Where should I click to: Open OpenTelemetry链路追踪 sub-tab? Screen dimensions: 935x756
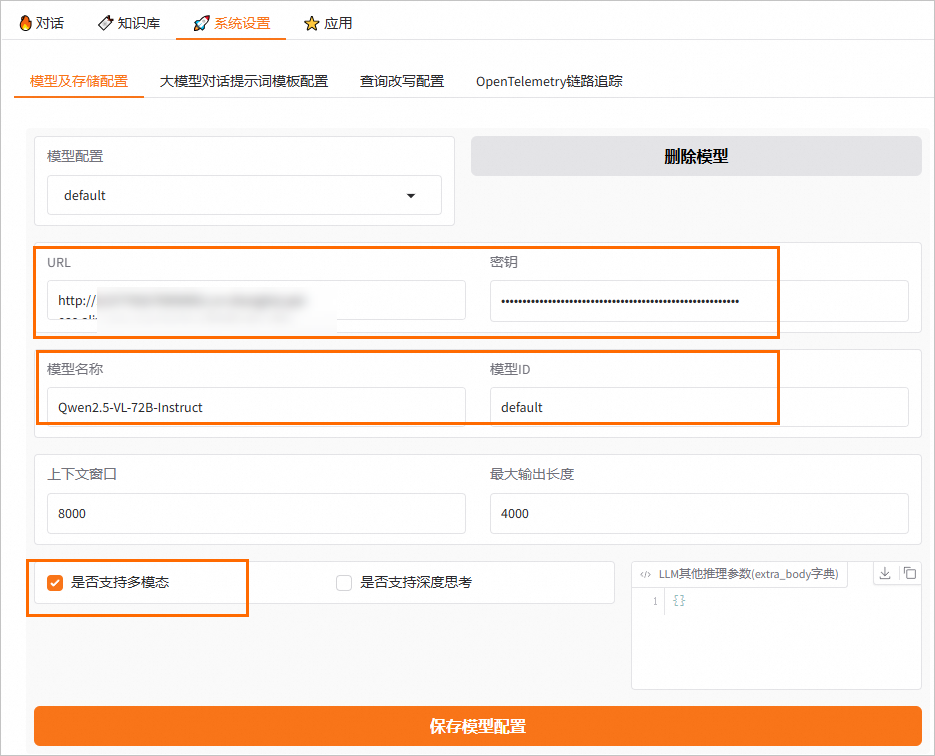click(x=549, y=81)
